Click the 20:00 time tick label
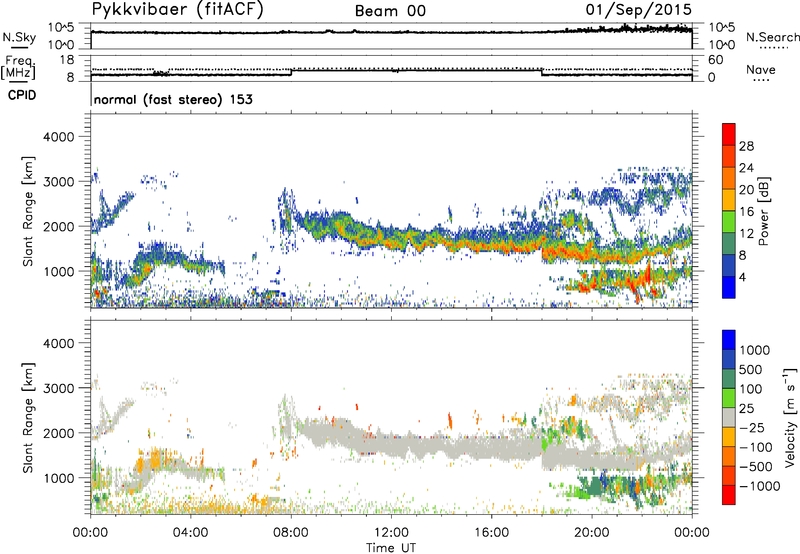 tap(592, 533)
